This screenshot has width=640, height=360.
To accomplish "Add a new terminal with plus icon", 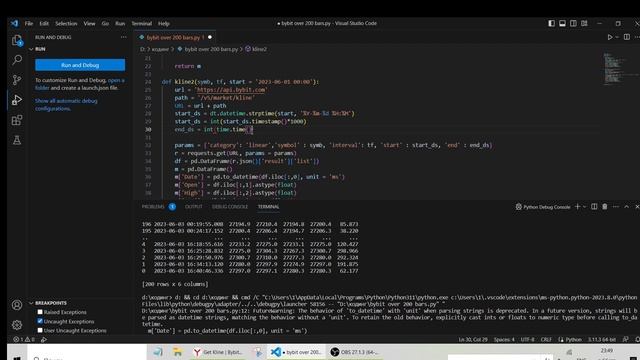I will pos(578,207).
